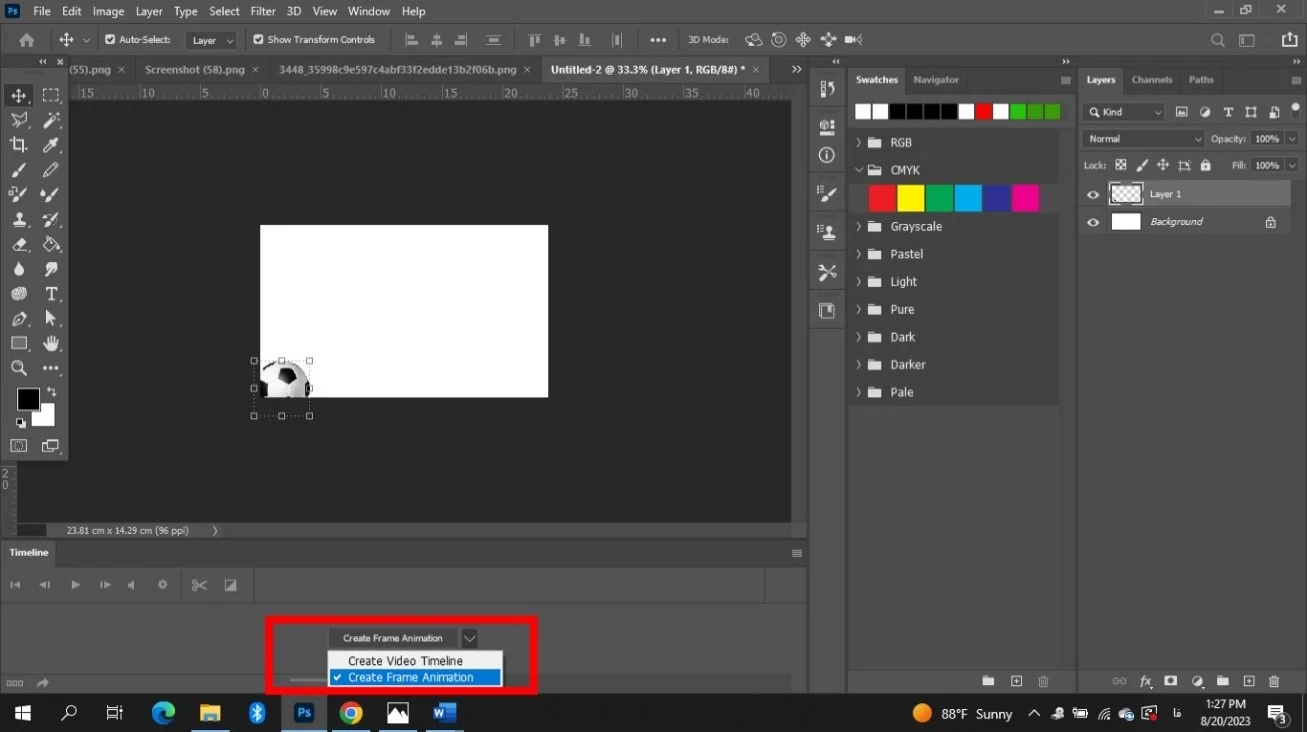Open the Window menu
The height and width of the screenshot is (732, 1307).
coord(369,11)
